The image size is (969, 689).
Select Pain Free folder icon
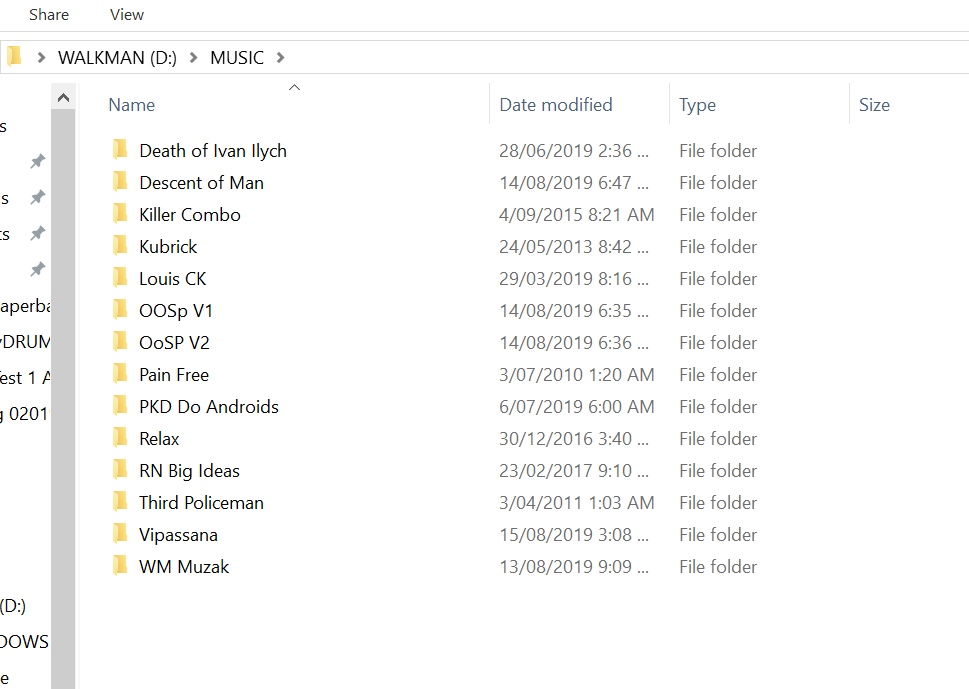[x=120, y=374]
